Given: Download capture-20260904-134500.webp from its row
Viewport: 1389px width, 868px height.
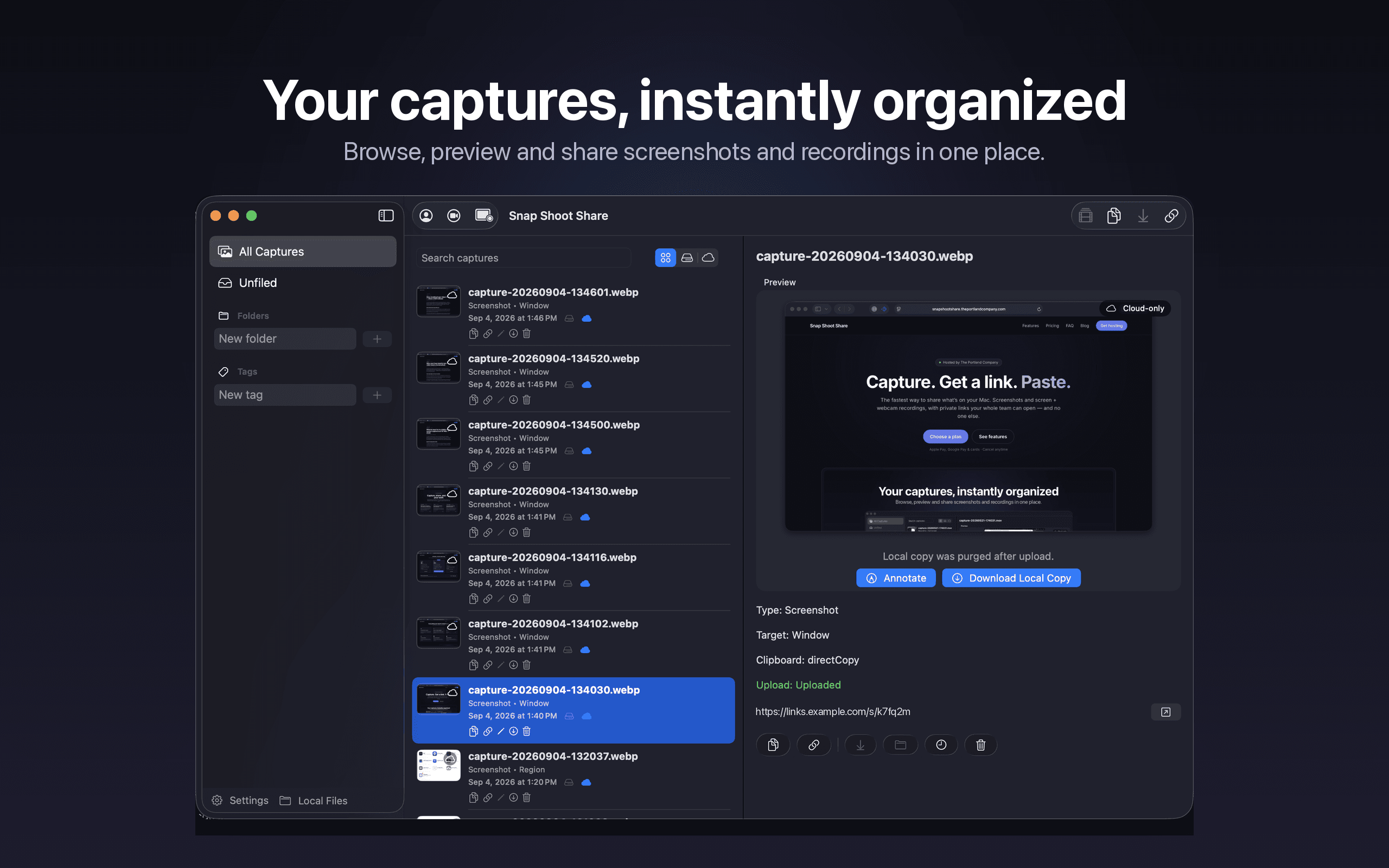Looking at the screenshot, I should point(513,466).
